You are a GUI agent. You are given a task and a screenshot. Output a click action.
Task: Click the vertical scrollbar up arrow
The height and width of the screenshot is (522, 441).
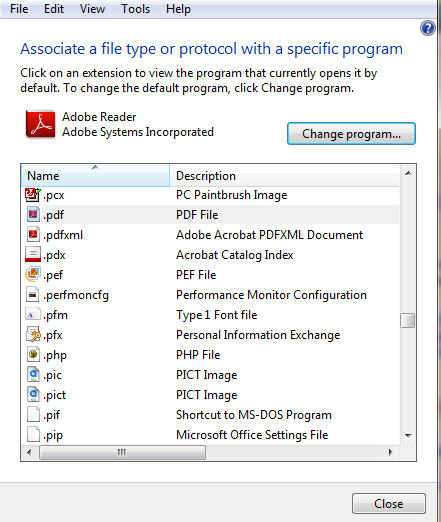tap(408, 173)
